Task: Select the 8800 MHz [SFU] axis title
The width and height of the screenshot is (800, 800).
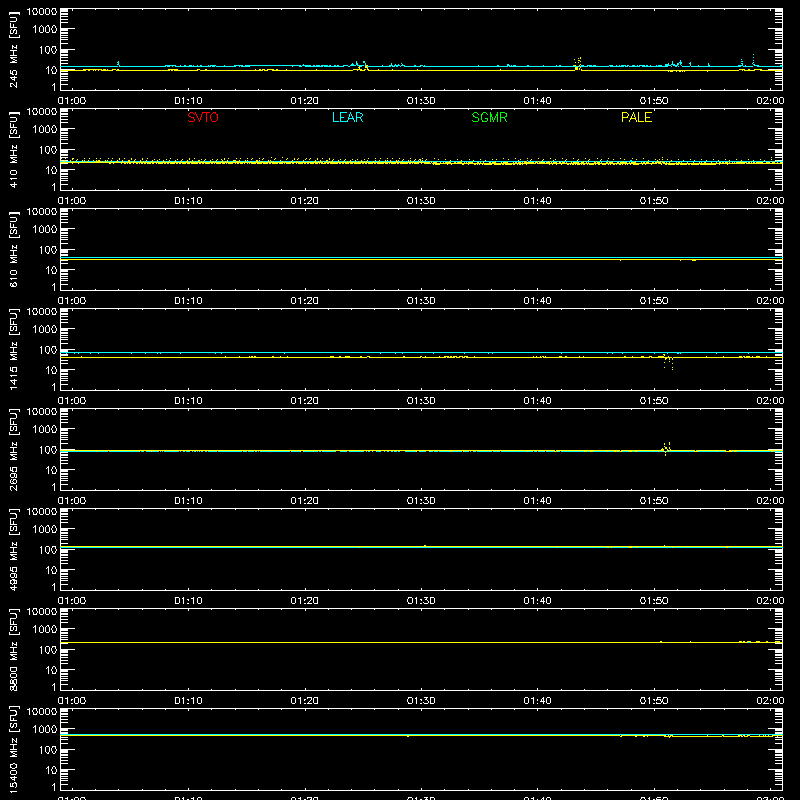Action: [13, 649]
